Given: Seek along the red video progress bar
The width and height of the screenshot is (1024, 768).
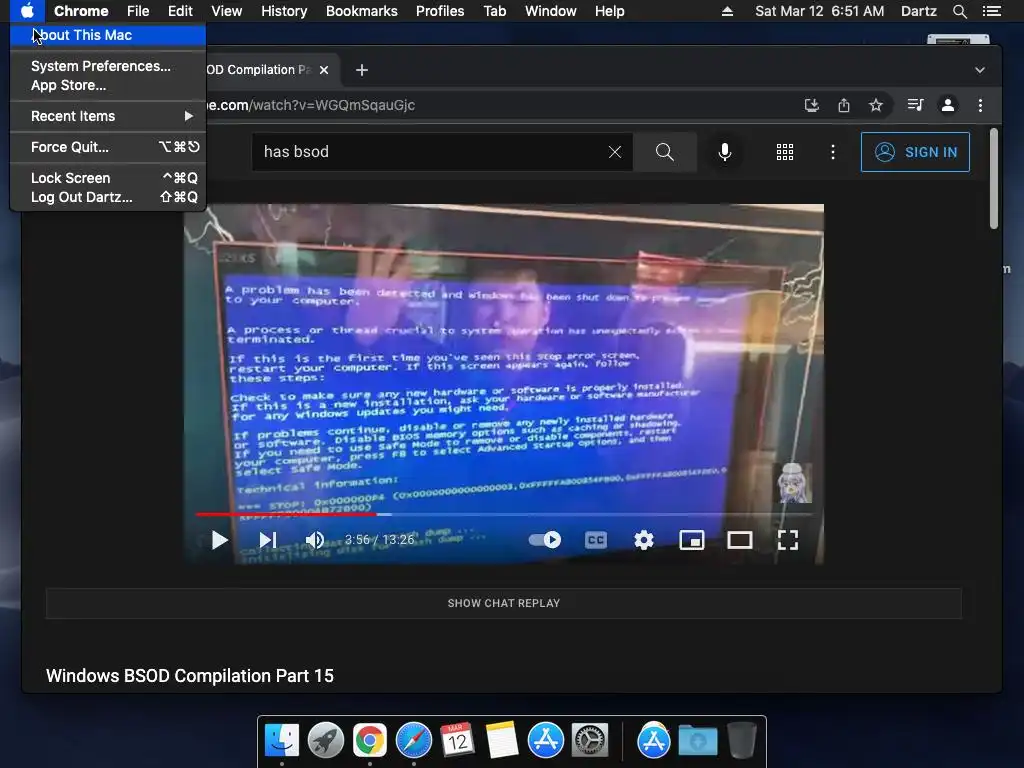Looking at the screenshot, I should (503, 514).
